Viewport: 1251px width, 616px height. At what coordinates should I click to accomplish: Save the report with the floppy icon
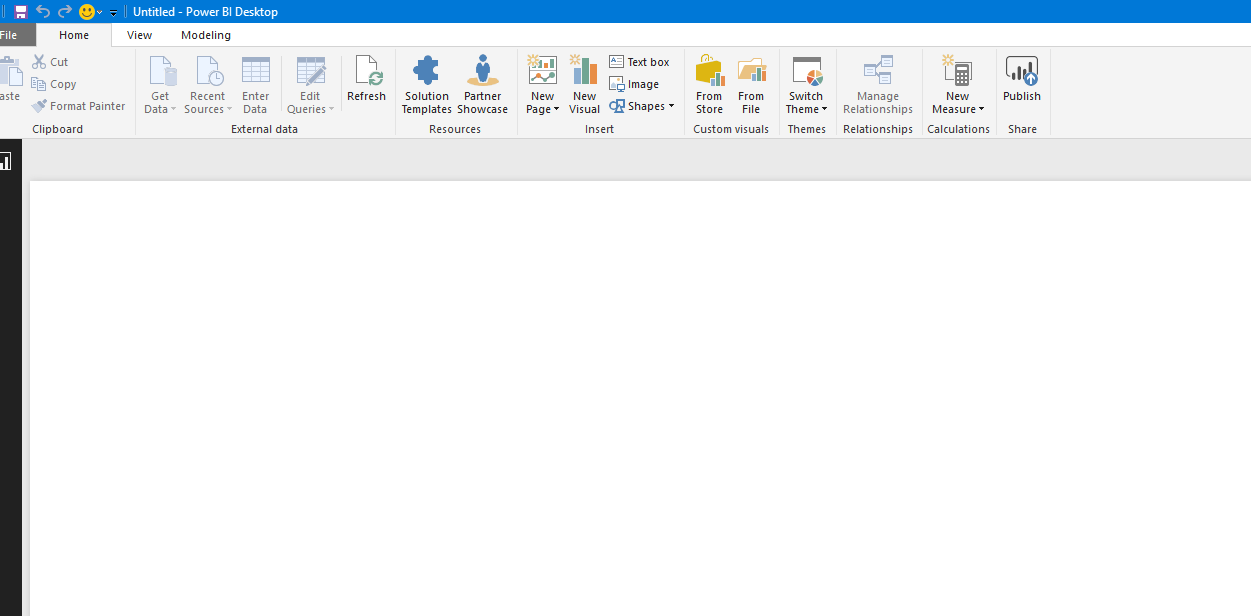pyautogui.click(x=20, y=12)
